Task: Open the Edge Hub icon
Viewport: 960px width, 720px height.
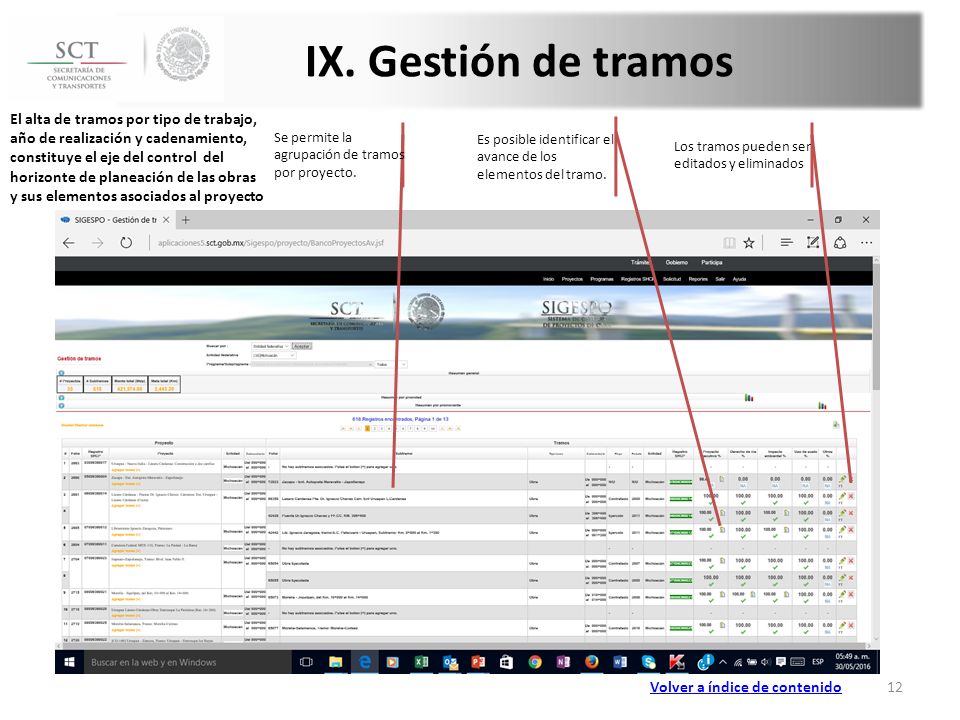Action: [x=787, y=242]
